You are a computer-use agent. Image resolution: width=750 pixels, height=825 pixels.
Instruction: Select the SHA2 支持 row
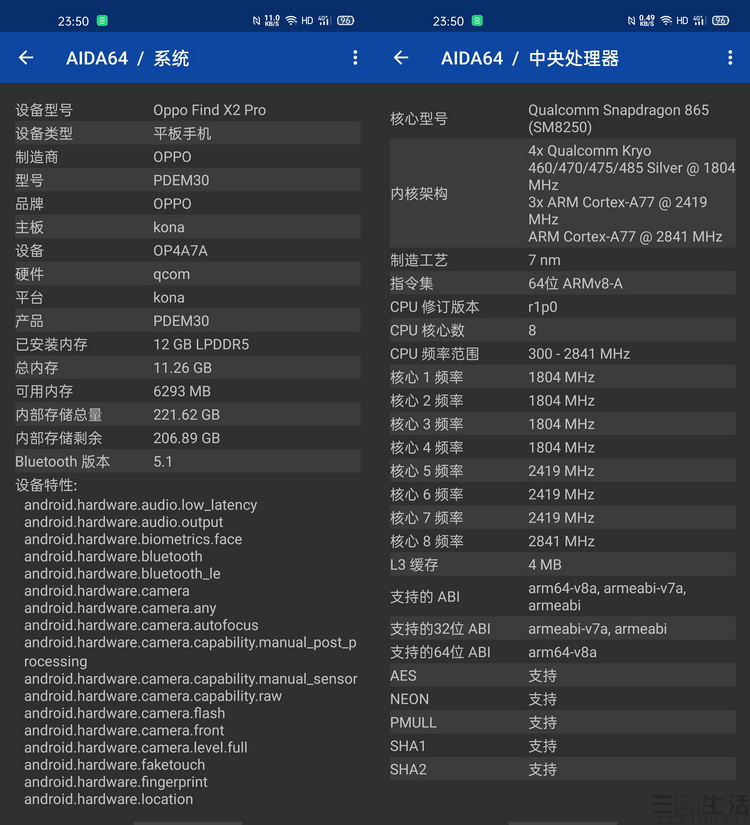(563, 769)
